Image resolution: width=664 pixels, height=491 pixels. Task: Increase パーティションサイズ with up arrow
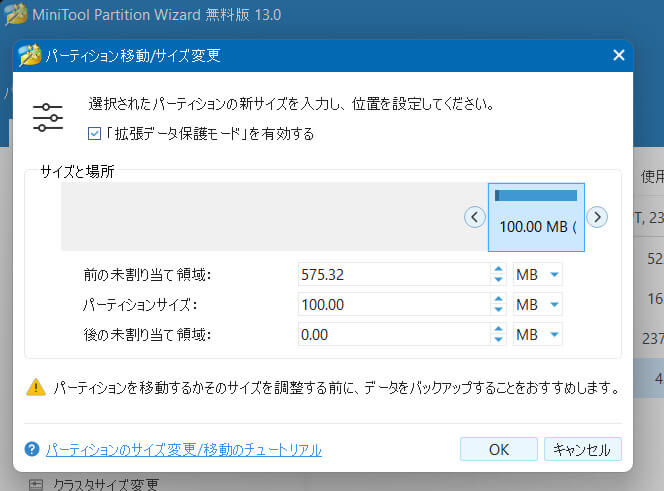tap(498, 299)
